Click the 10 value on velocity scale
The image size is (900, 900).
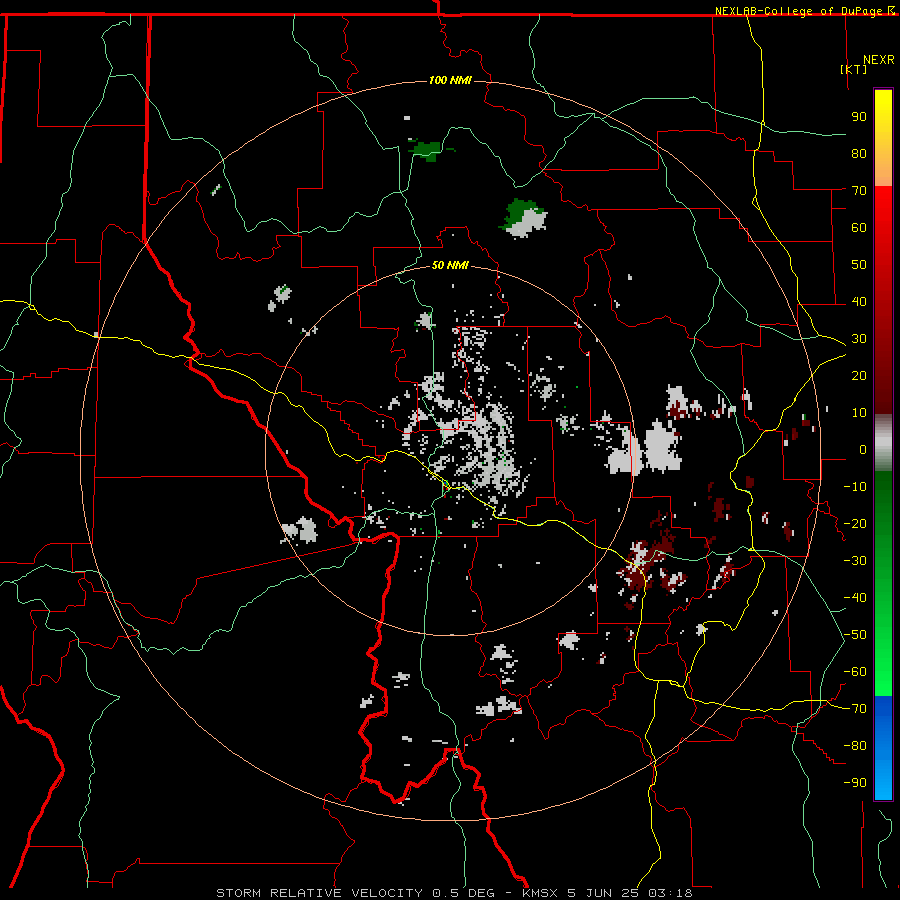(x=859, y=413)
